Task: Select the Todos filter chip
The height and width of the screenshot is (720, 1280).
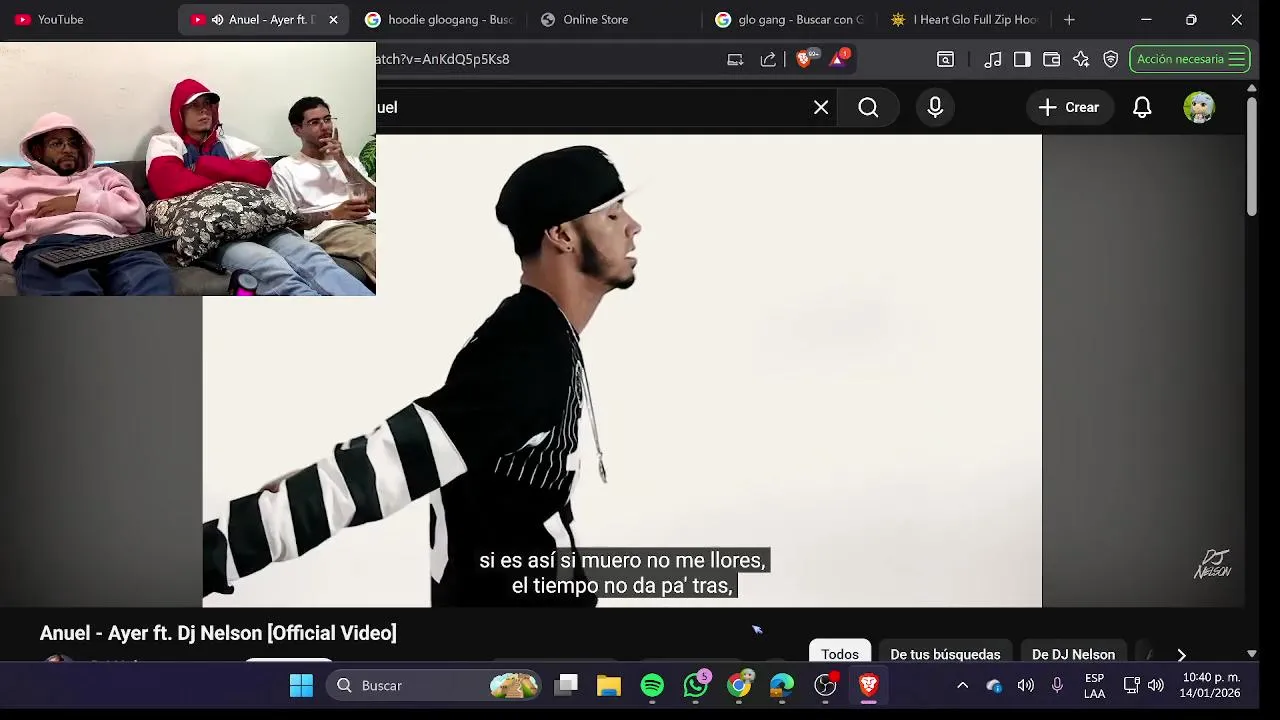Action: (840, 654)
